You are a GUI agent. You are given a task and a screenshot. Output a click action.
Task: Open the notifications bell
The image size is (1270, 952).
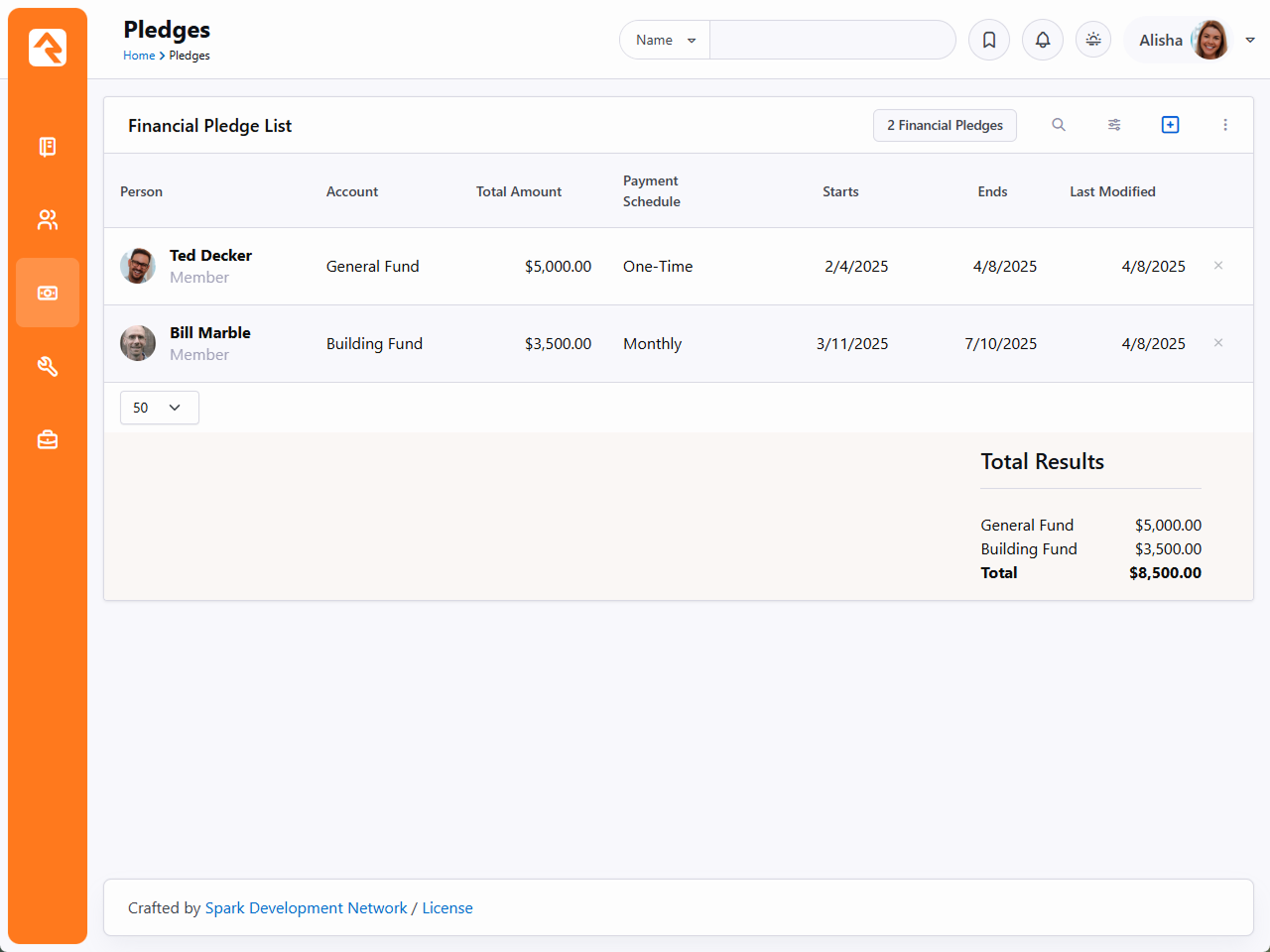point(1043,40)
